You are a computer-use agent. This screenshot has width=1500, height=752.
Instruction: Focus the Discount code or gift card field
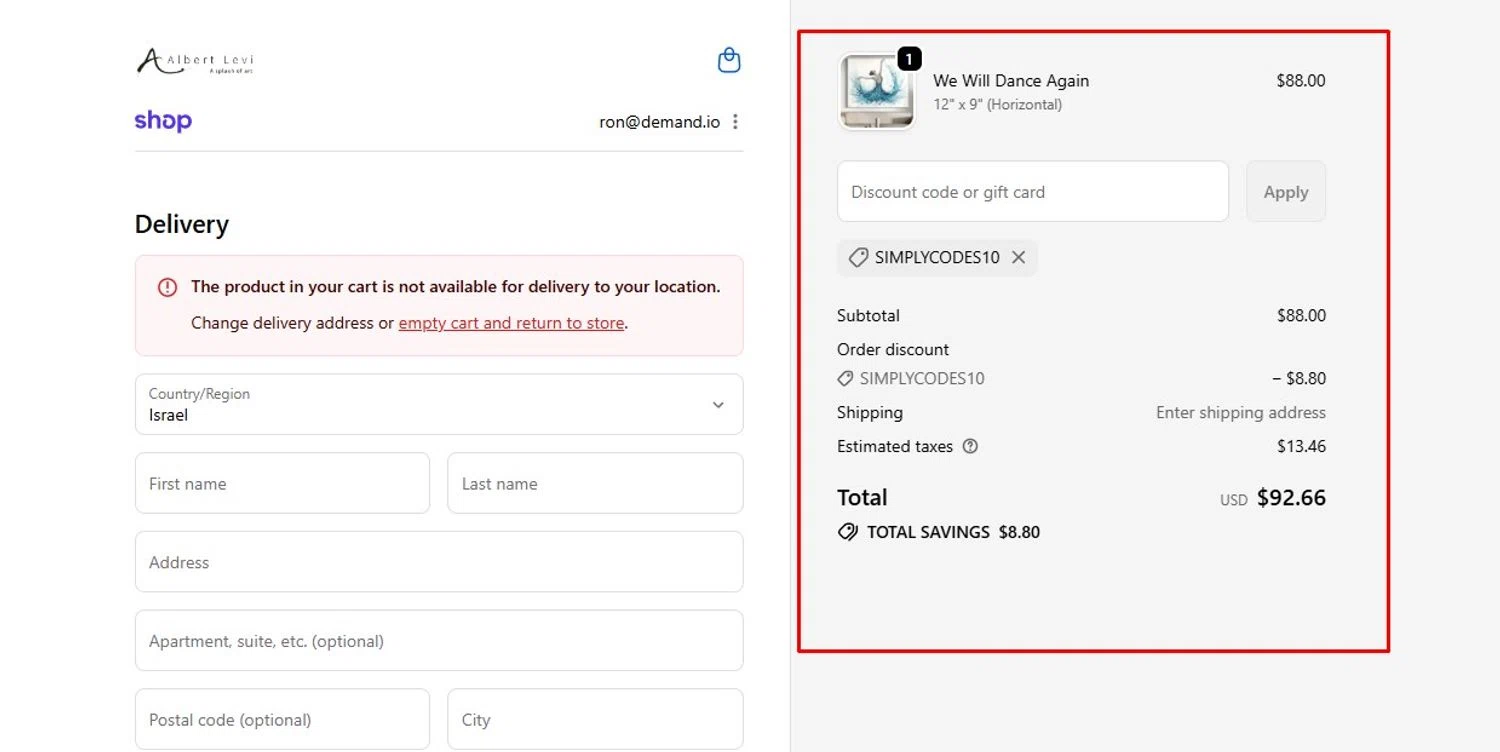pos(1032,192)
